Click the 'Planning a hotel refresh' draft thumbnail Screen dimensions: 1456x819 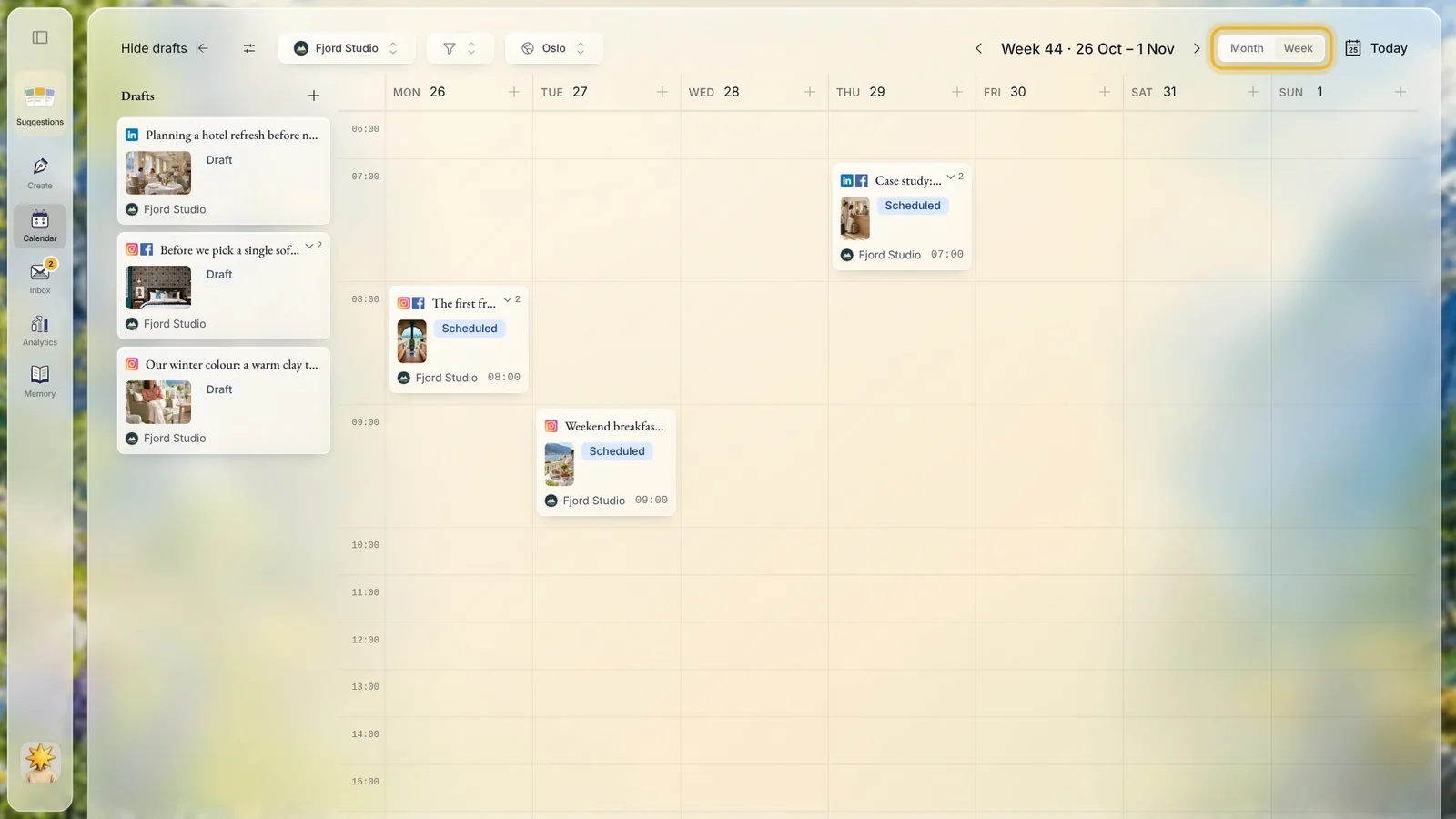pos(158,173)
